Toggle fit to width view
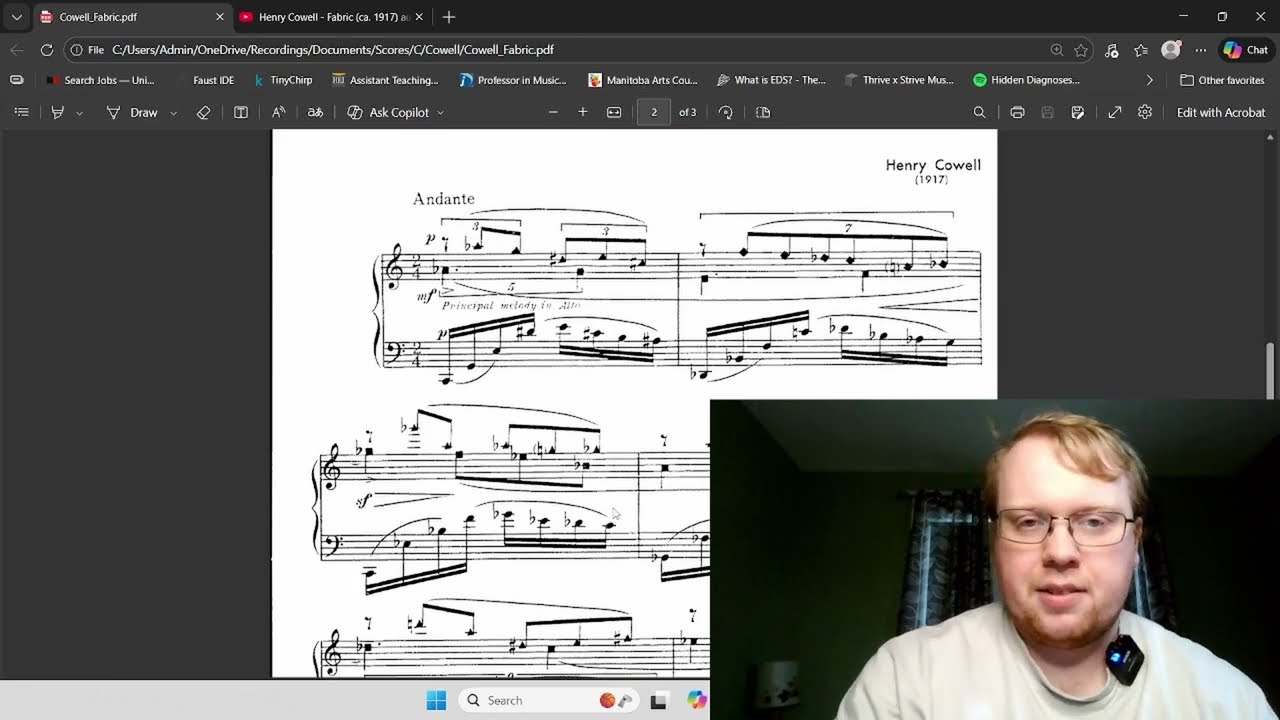1280x720 pixels. pos(614,113)
